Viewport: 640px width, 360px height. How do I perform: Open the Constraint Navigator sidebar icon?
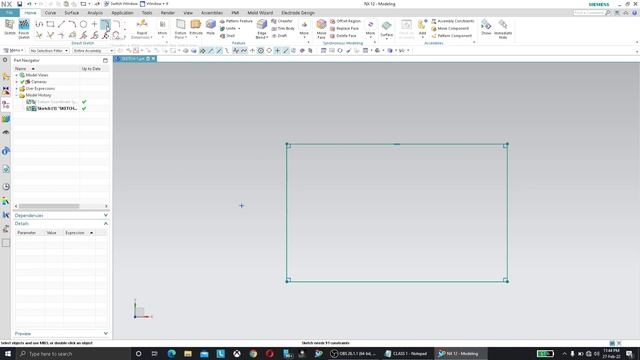tap(6, 90)
